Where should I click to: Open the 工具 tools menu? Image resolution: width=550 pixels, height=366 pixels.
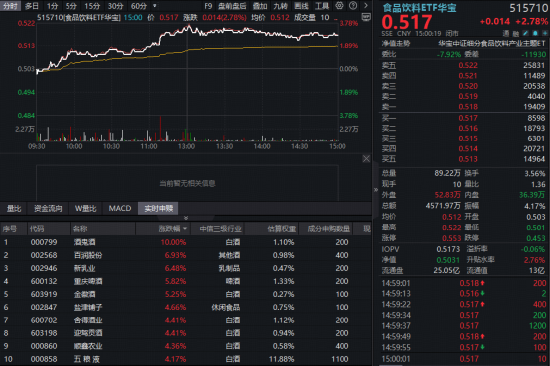[x=322, y=6]
